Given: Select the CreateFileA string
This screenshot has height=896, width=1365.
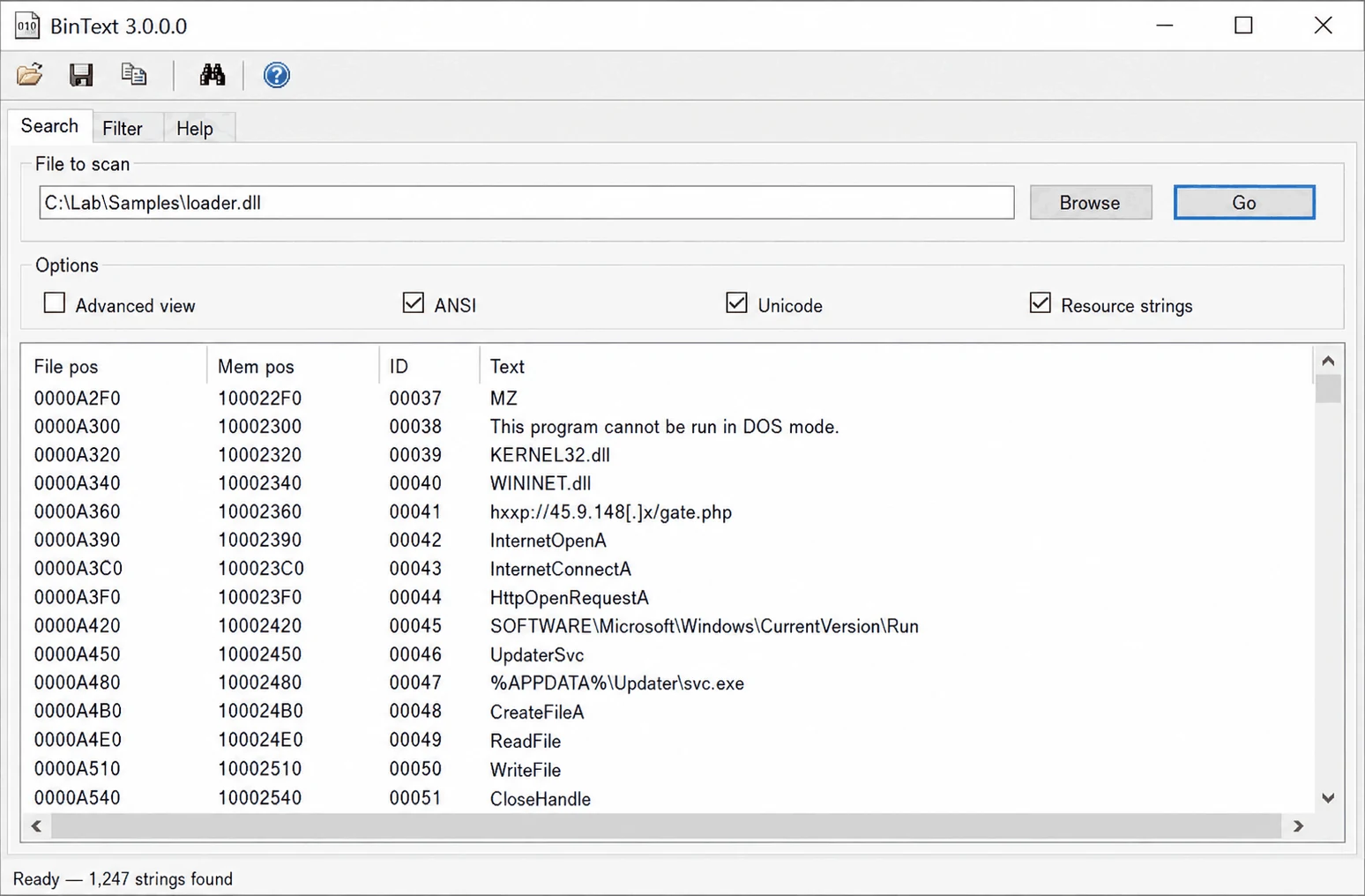Looking at the screenshot, I should tap(537, 712).
